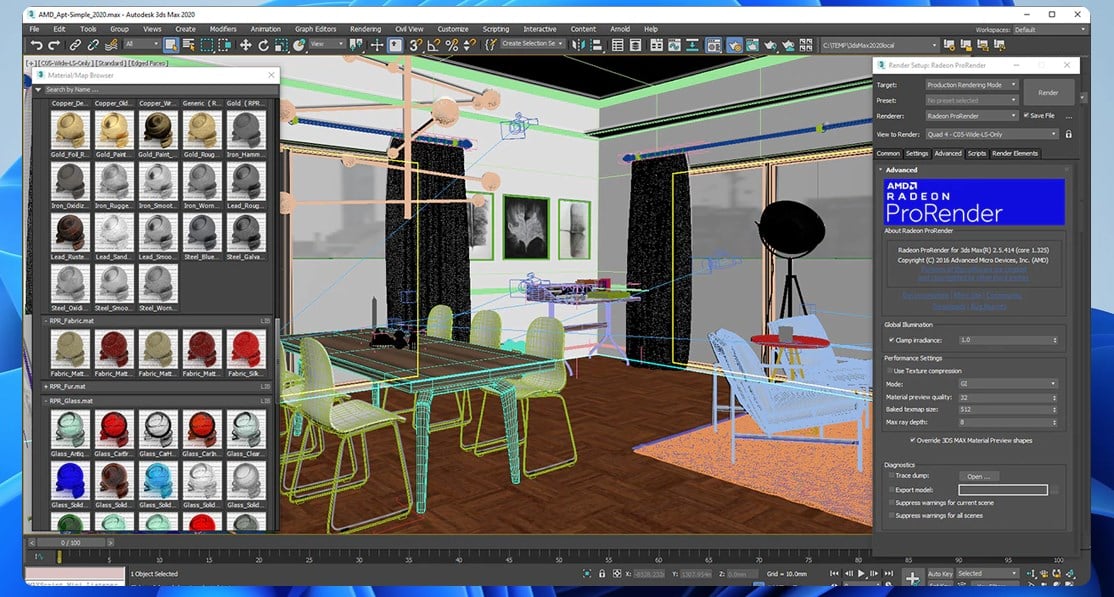Toggle the 3D Snaps icon
The width and height of the screenshot is (1114, 597).
416,45
